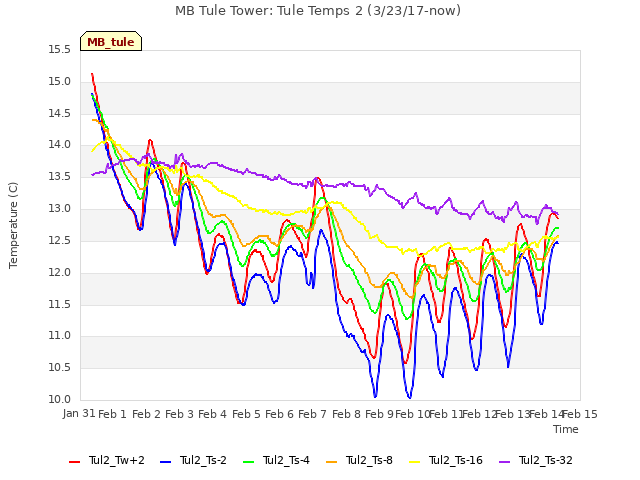Select the Tul2_Ts-4 legend label
Screen dimensions: 640x480
[x=287, y=460]
